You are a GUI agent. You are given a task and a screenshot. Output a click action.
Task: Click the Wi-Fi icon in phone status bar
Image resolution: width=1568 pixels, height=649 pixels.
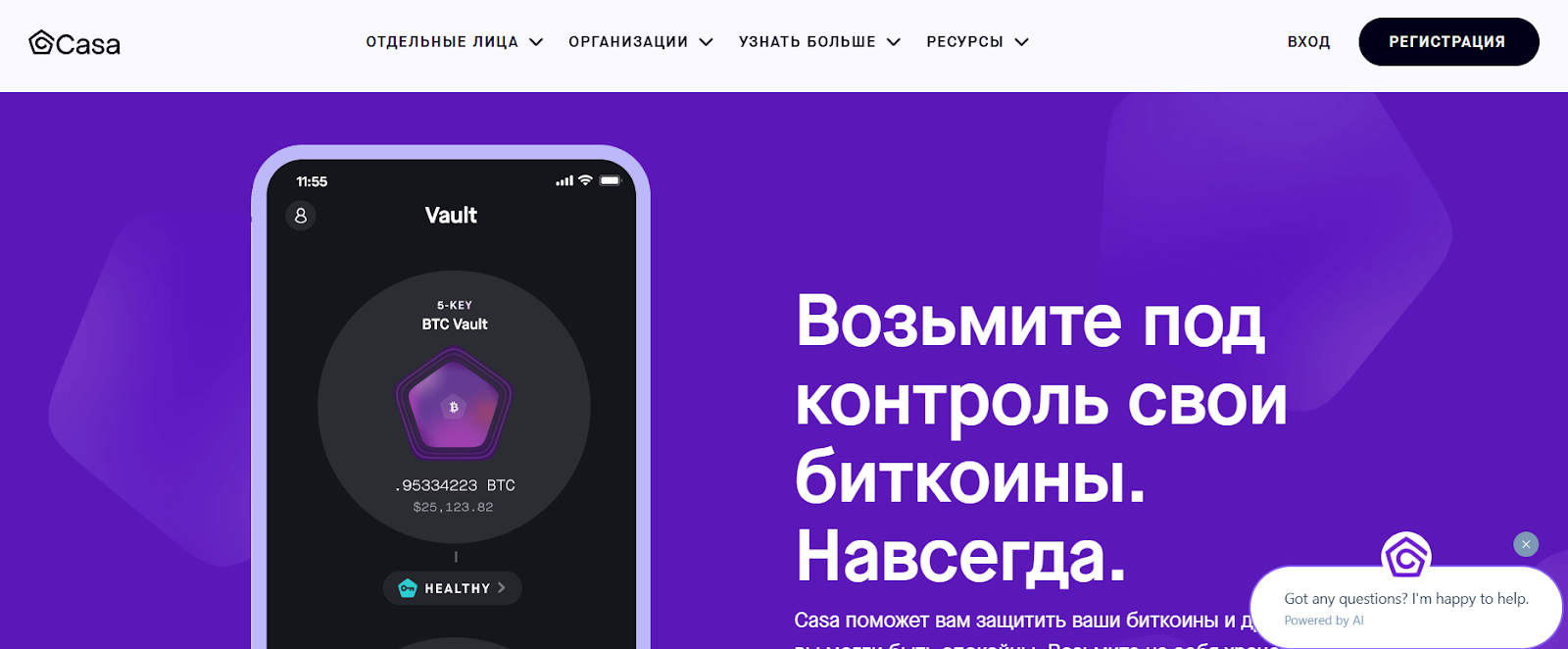click(585, 180)
